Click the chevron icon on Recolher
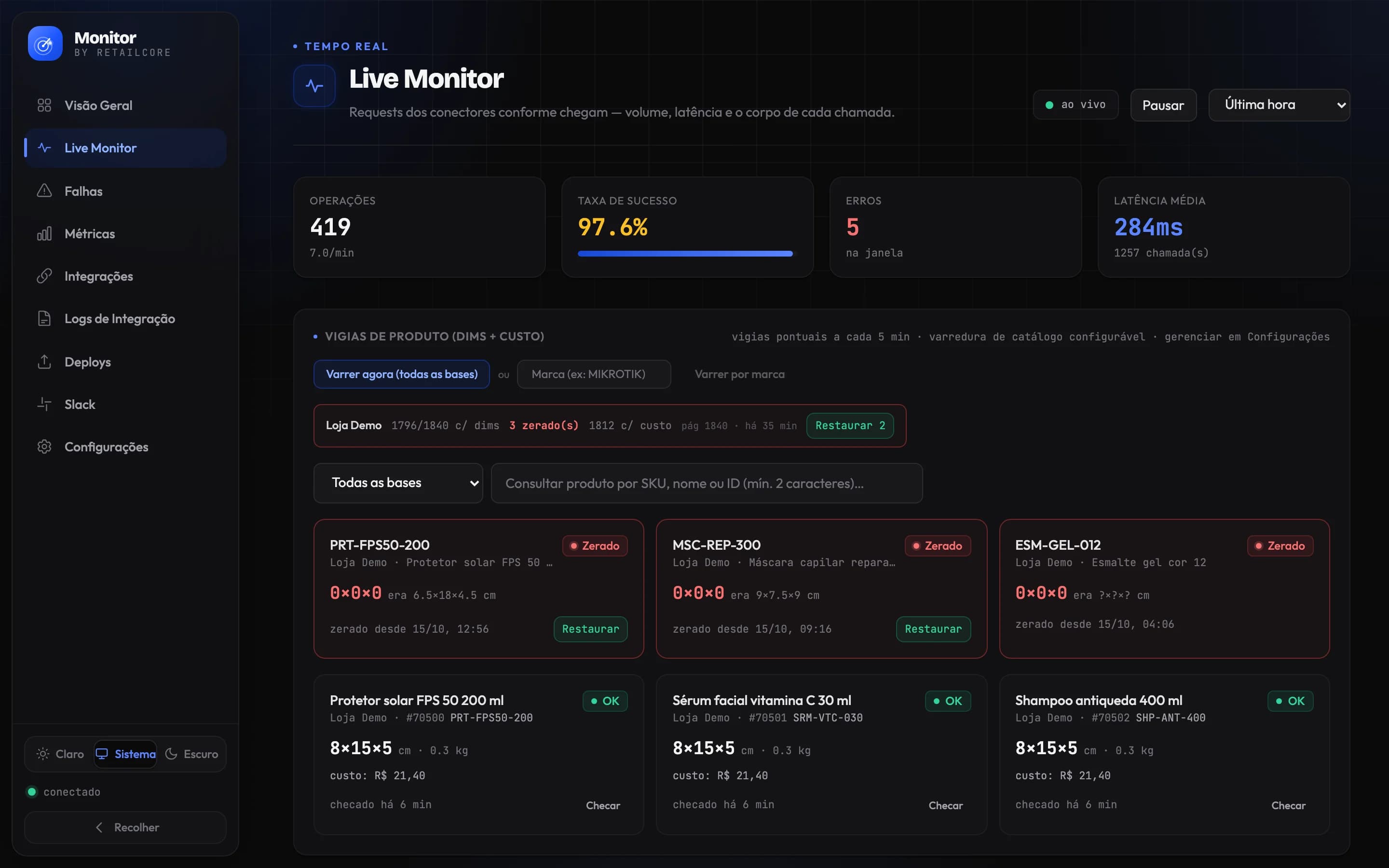The height and width of the screenshot is (868, 1389). pyautogui.click(x=99, y=827)
